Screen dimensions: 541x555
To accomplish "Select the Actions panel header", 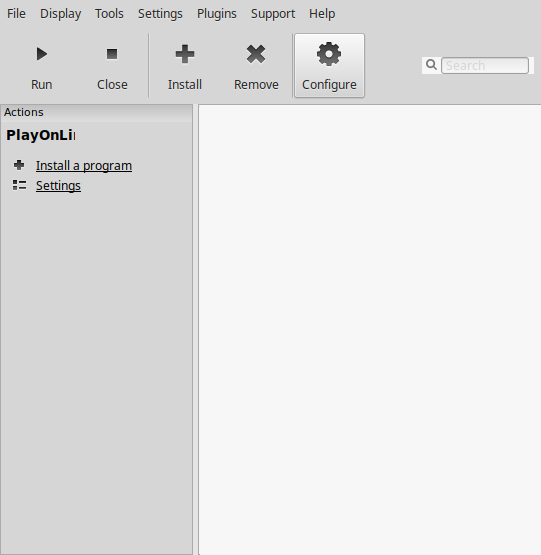I will click(96, 112).
